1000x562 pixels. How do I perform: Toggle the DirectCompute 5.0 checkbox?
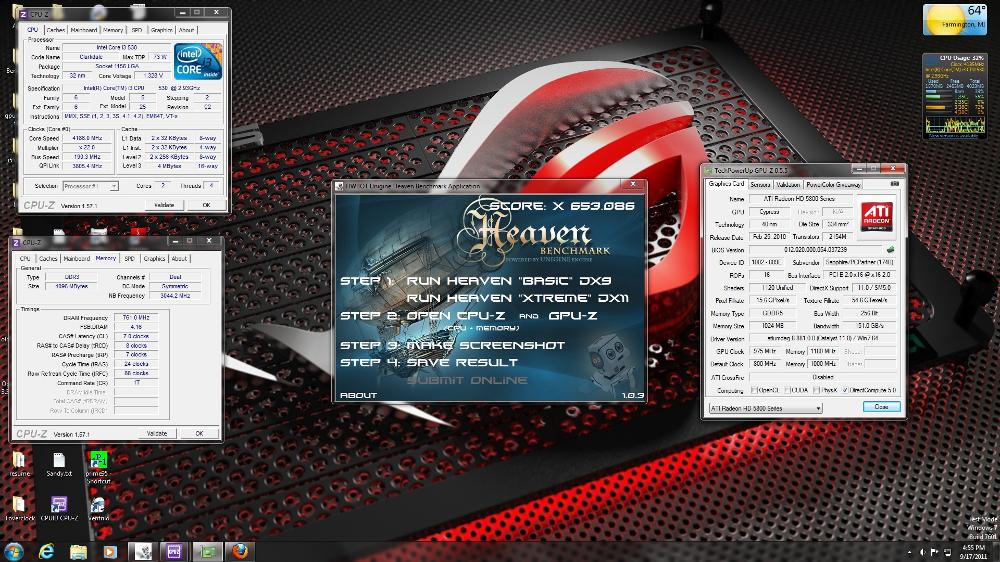[x=845, y=390]
